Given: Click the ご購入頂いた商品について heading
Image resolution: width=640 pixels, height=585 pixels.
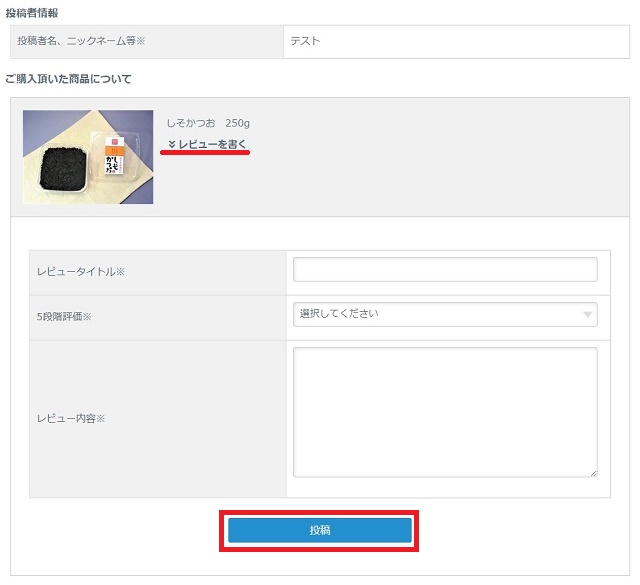Looking at the screenshot, I should pos(68,78).
